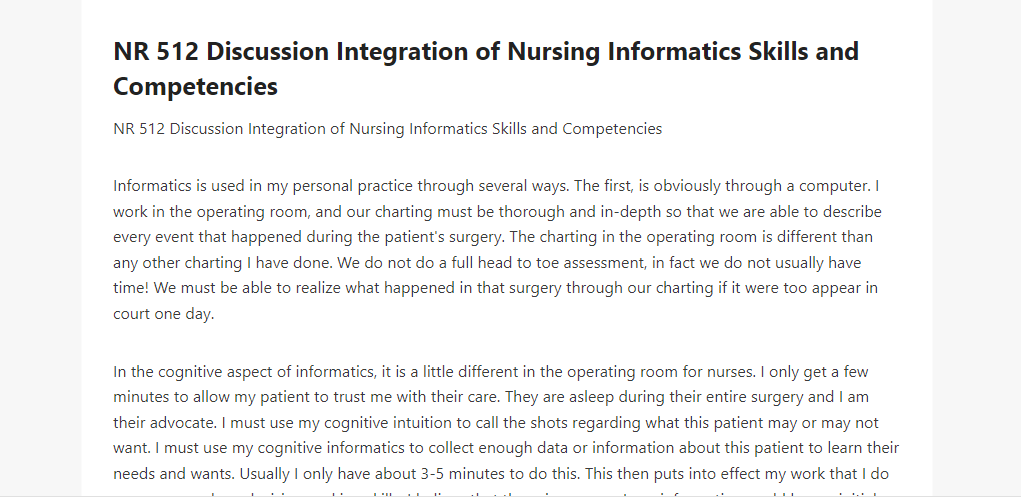Image resolution: width=1021 pixels, height=498 pixels.
Task: Click the empty left gray page margin
Action: tap(40, 247)
